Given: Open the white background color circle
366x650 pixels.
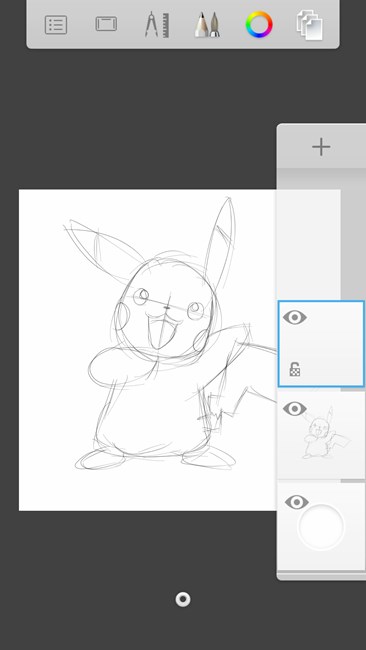Looking at the screenshot, I should [321, 526].
